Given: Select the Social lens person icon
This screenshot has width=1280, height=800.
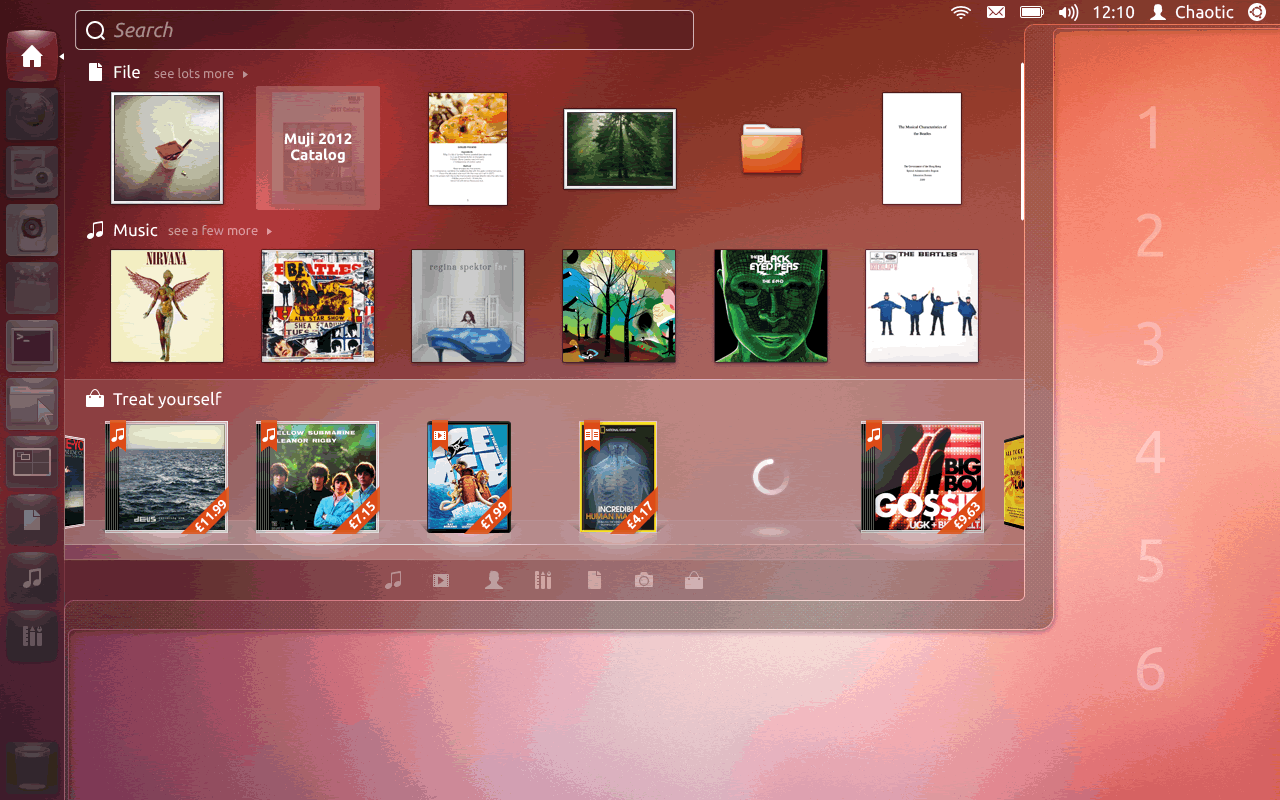Looking at the screenshot, I should (493, 579).
